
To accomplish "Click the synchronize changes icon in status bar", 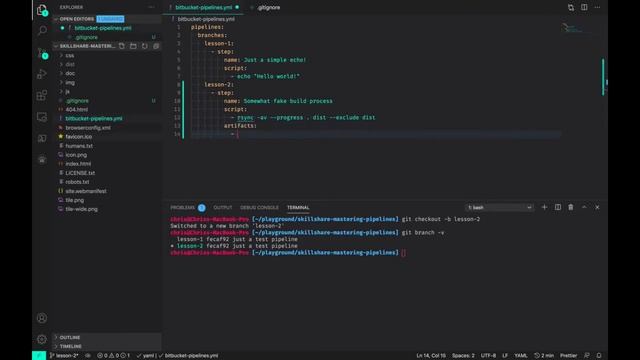I will [x=88, y=356].
